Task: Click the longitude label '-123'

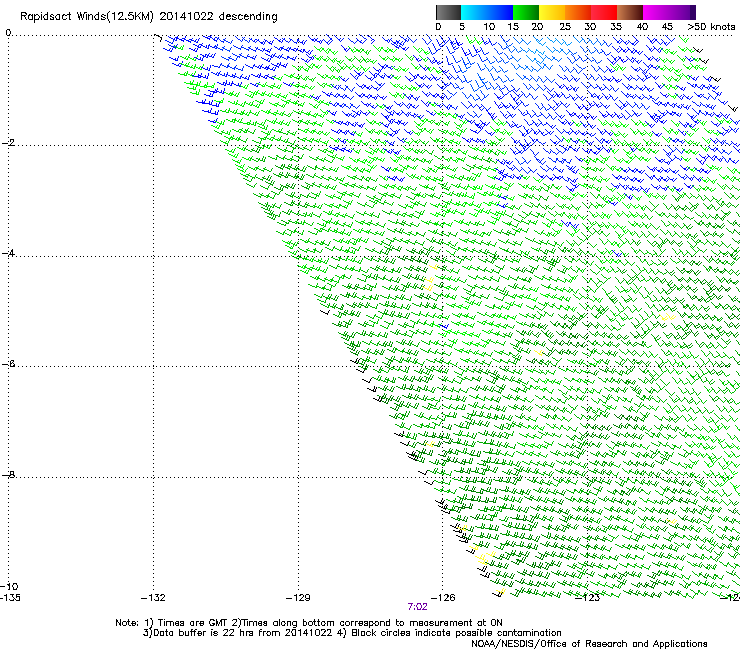Action: tap(588, 598)
